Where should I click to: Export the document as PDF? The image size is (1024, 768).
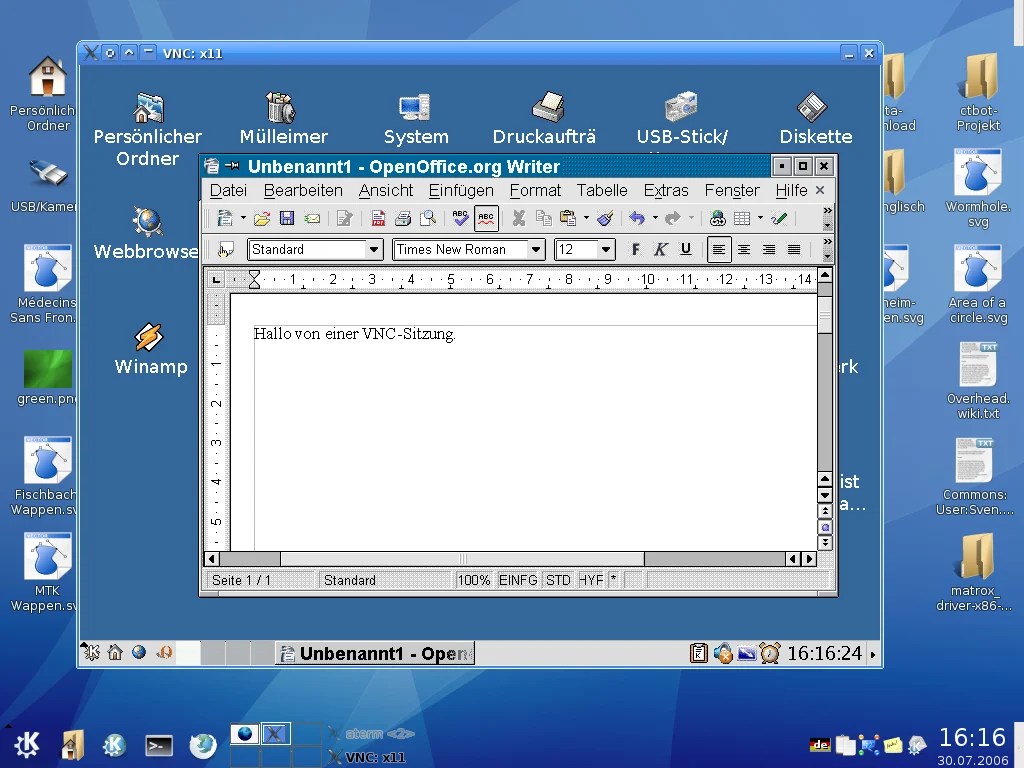[376, 218]
